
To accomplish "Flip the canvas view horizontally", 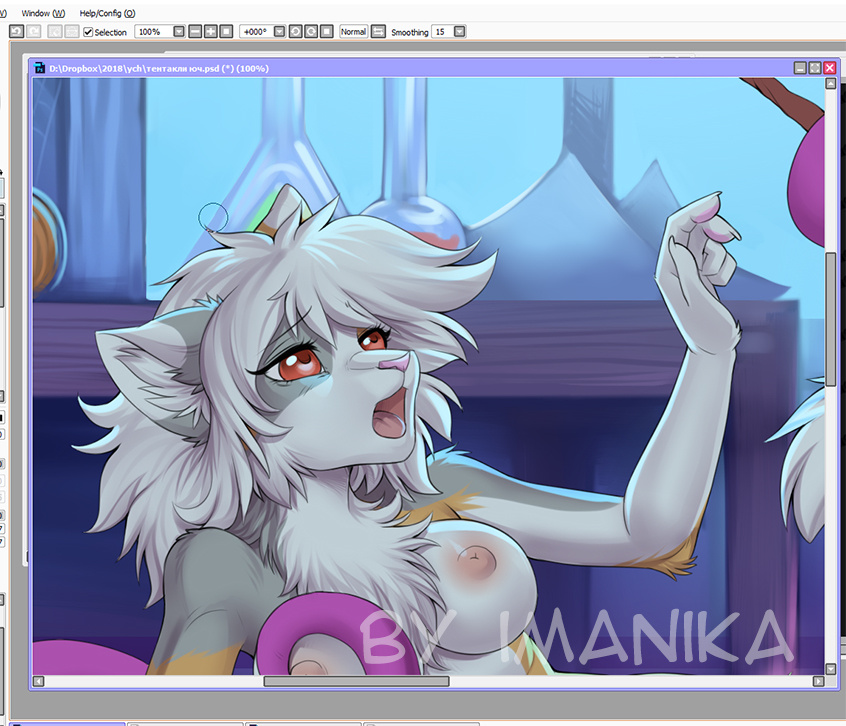I will click(378, 32).
